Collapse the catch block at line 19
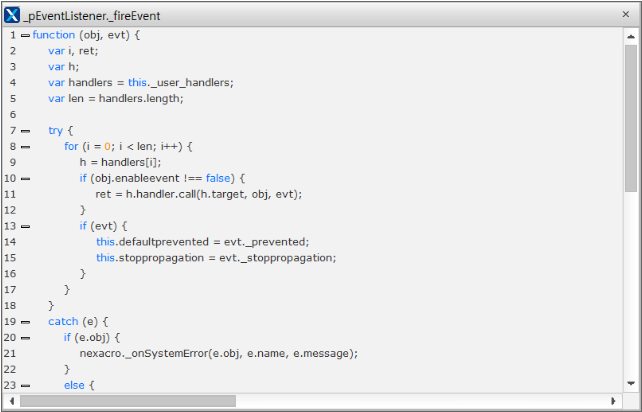This screenshot has height=412, width=642. coord(25,322)
